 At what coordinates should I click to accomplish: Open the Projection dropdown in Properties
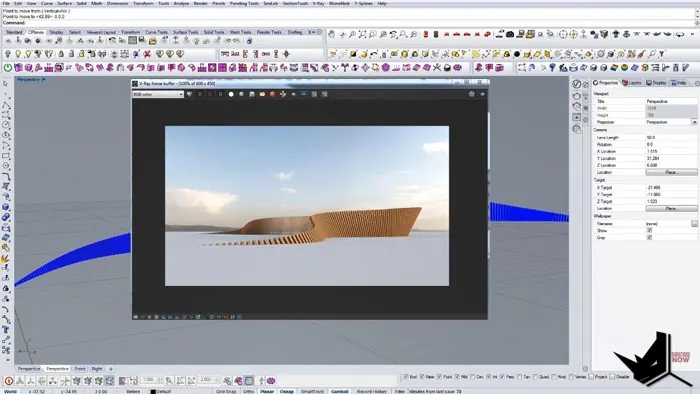[x=694, y=122]
